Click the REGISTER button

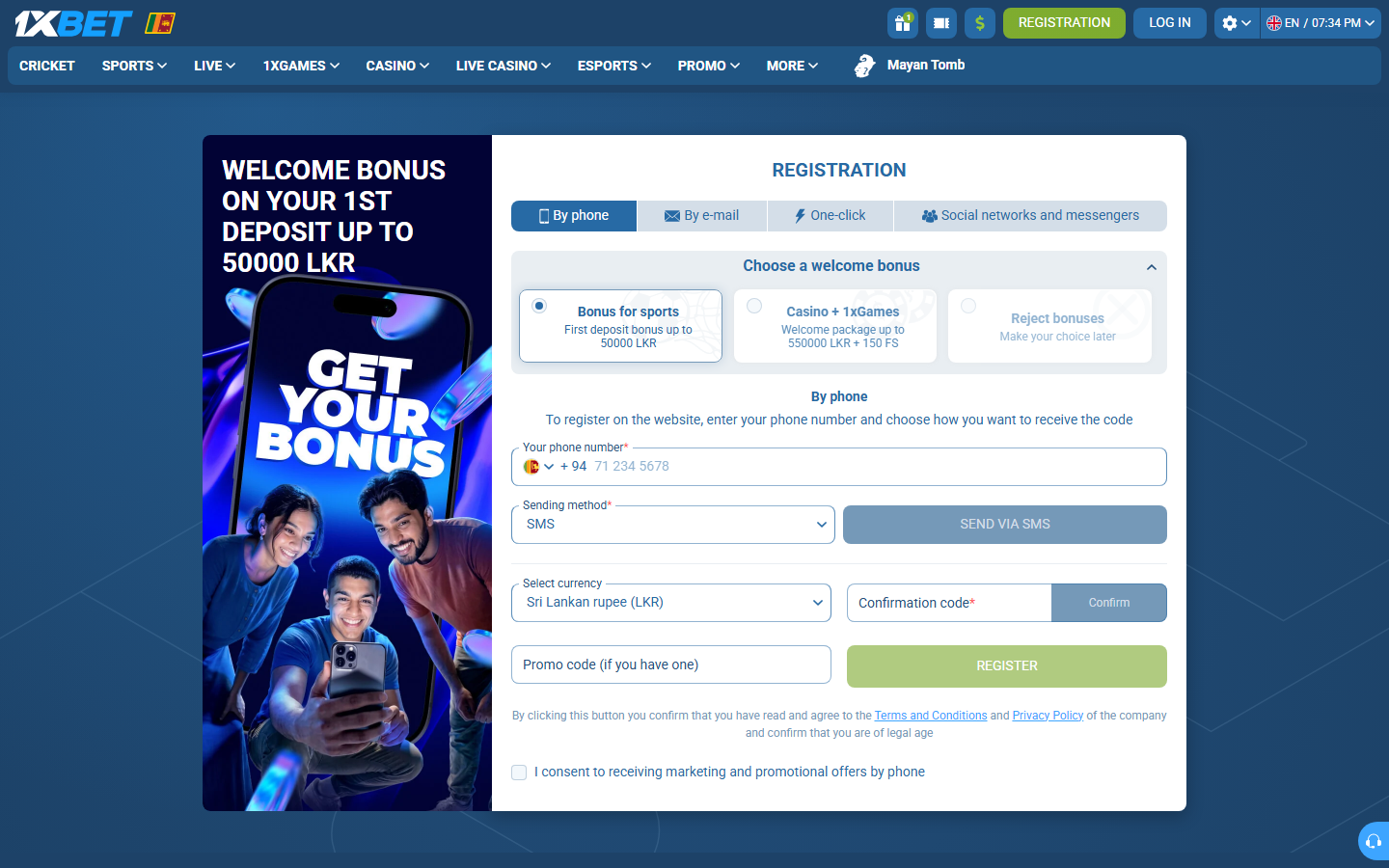pos(1007,666)
